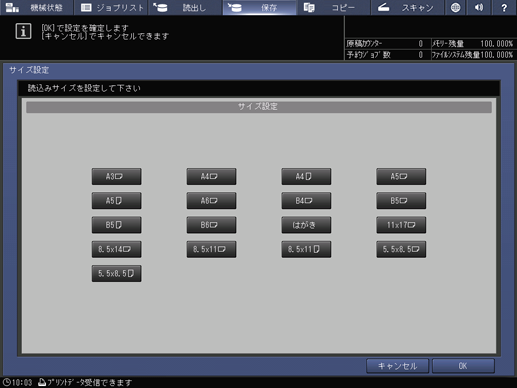Screen dimensions: 517x388
Task: Click the information icon beside the message
Action: coord(23,31)
